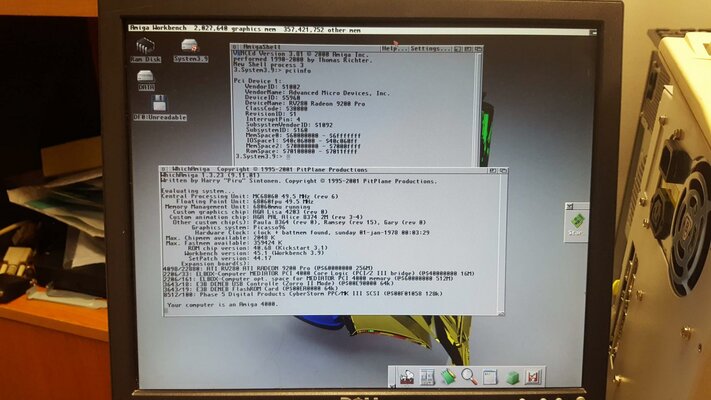Viewport: 711px width, 400px height.
Task: Click the WhichAmiga window title bar
Action: 300,171
